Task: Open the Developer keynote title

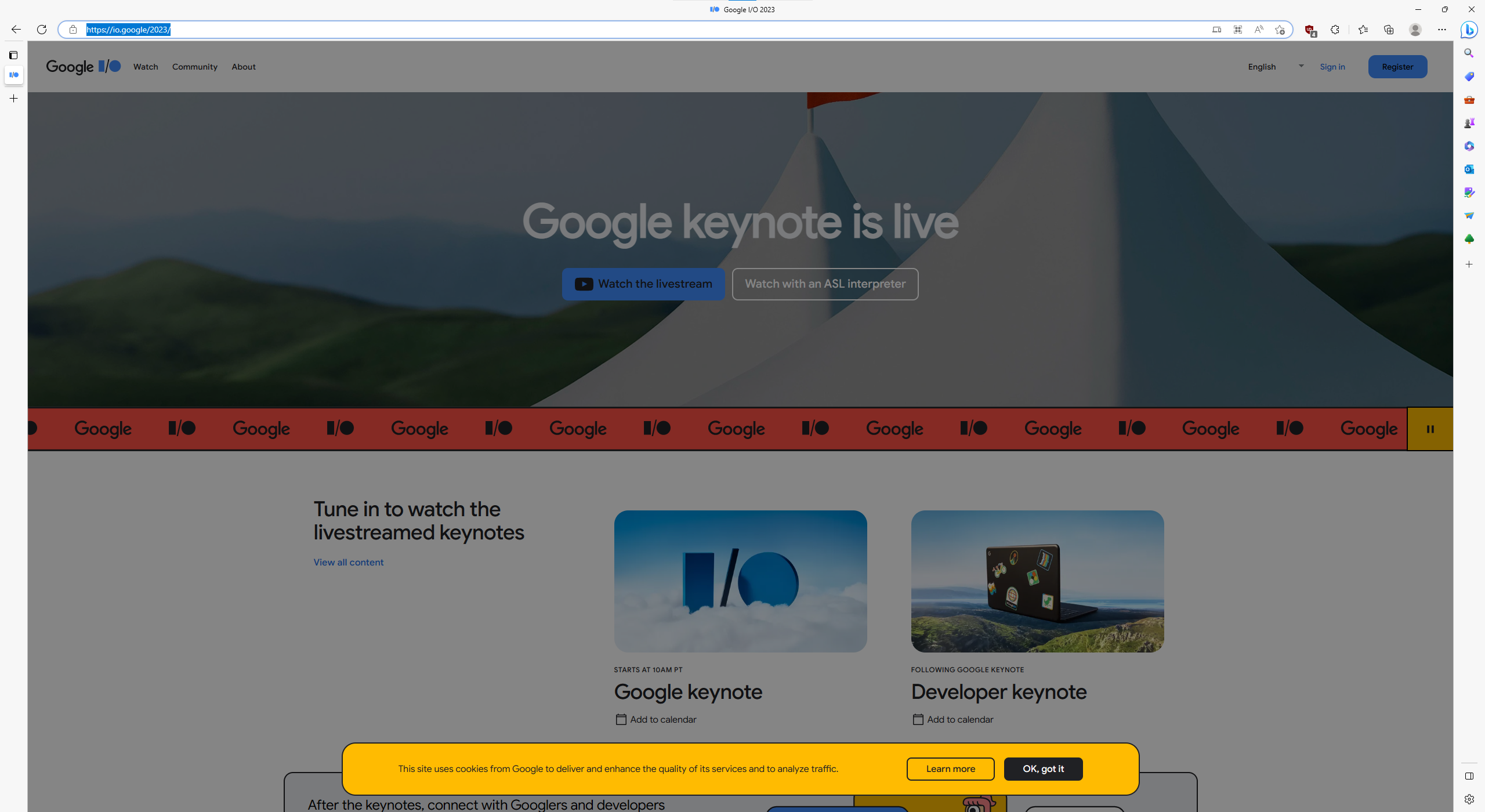Action: coord(999,692)
